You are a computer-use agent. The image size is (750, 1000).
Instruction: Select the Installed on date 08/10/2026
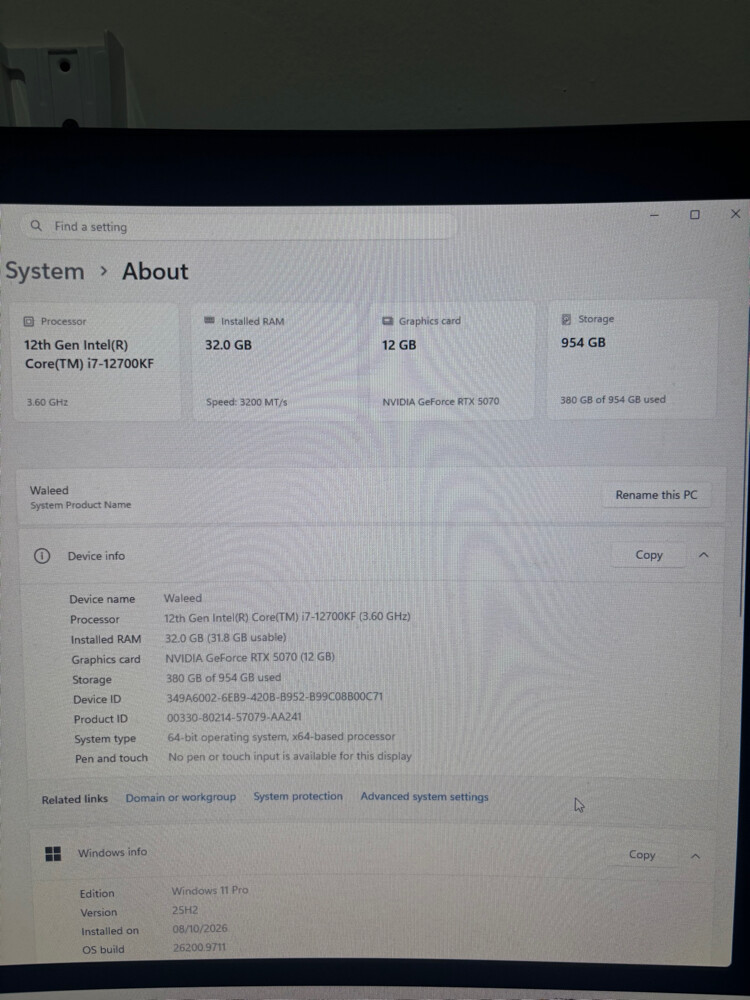click(x=200, y=929)
